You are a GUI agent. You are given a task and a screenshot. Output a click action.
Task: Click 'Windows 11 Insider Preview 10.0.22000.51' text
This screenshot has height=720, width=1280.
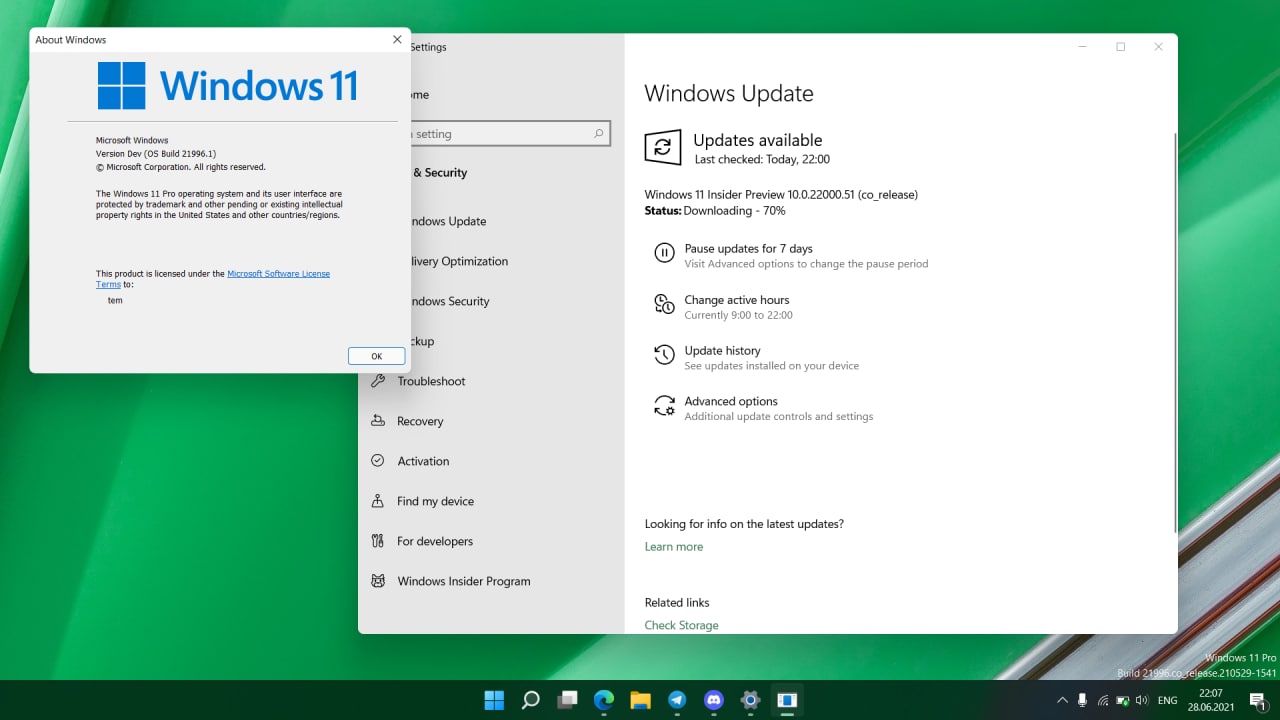(x=781, y=194)
